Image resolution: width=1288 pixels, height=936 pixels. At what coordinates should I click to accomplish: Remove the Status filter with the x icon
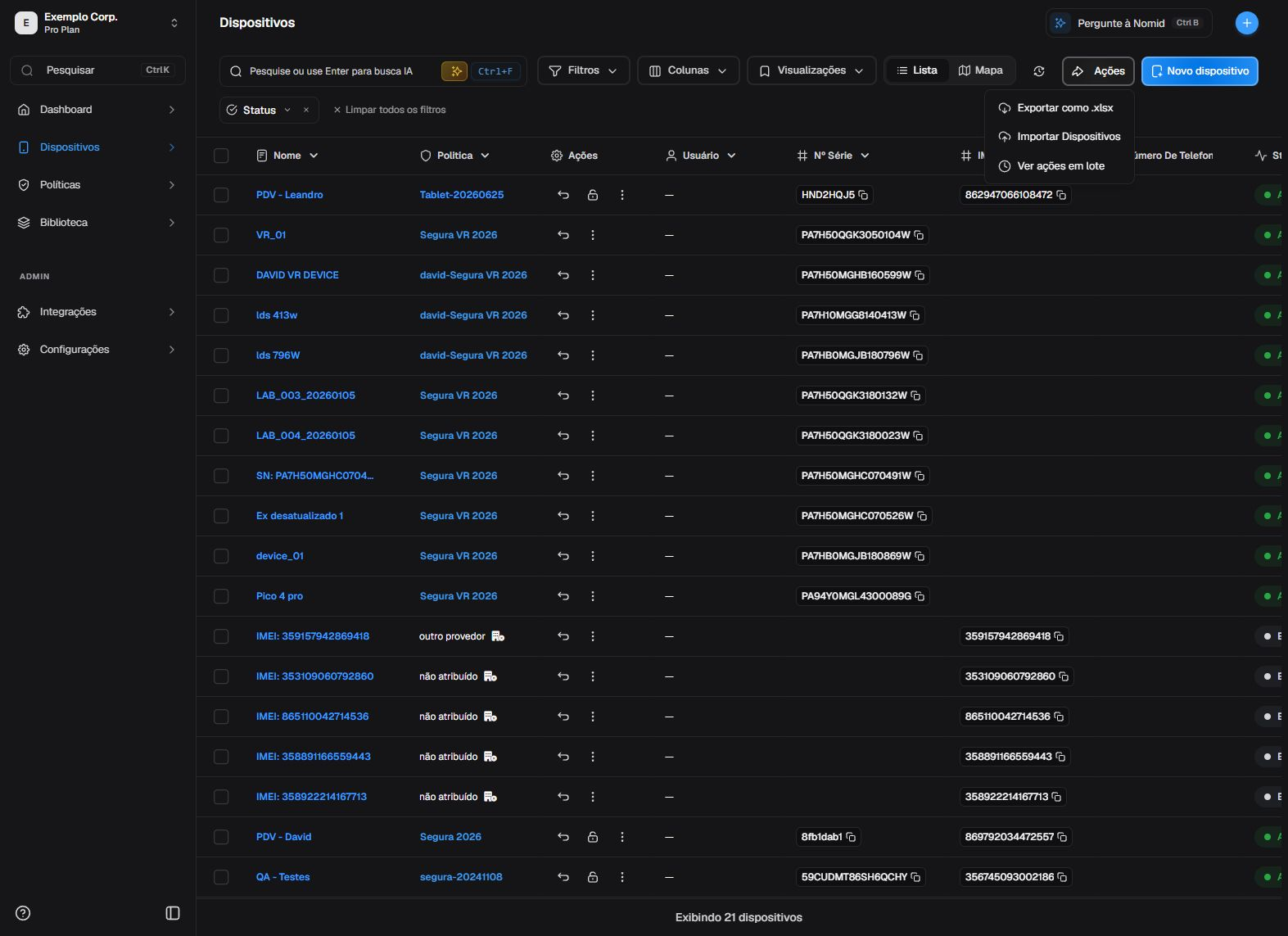coord(306,110)
